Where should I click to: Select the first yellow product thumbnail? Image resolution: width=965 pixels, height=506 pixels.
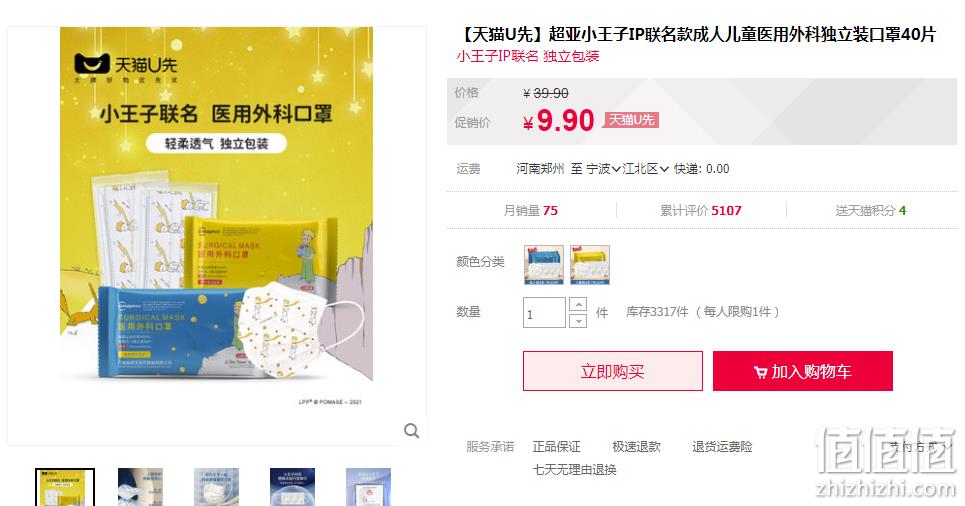coord(65,488)
